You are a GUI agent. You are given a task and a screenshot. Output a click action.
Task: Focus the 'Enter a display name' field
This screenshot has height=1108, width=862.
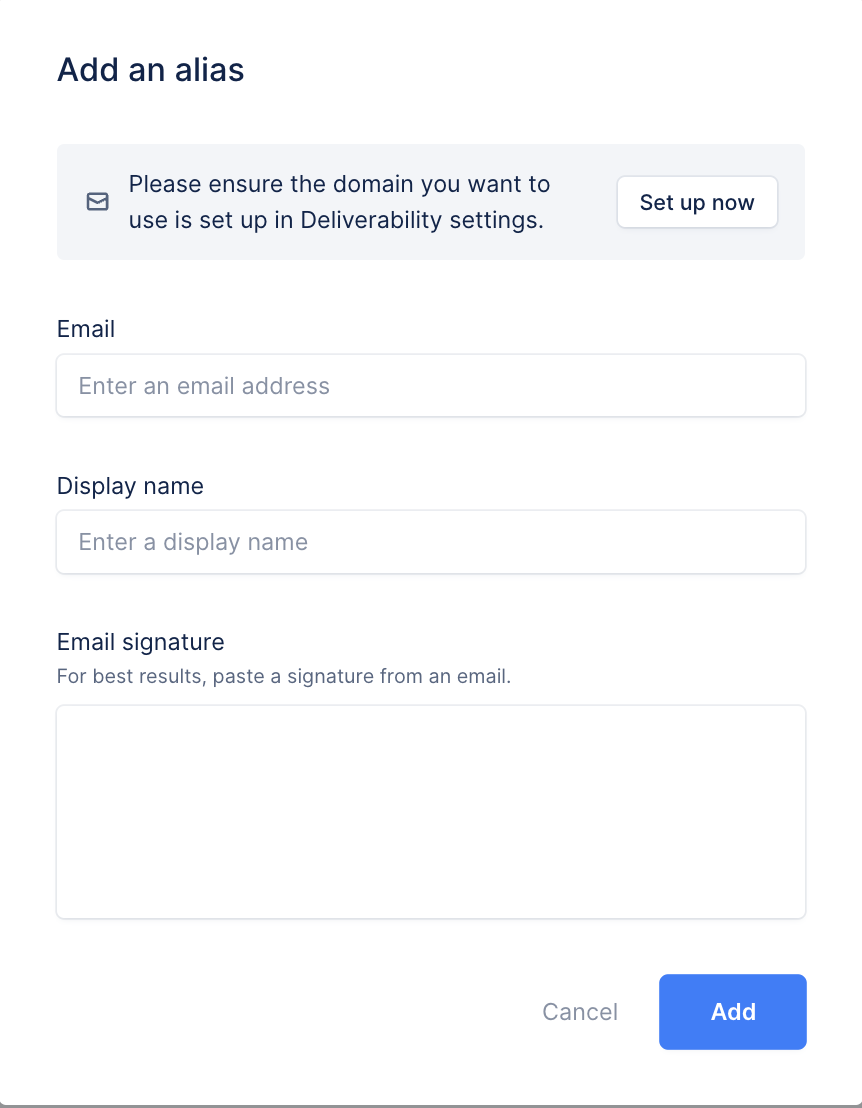pyautogui.click(x=430, y=542)
